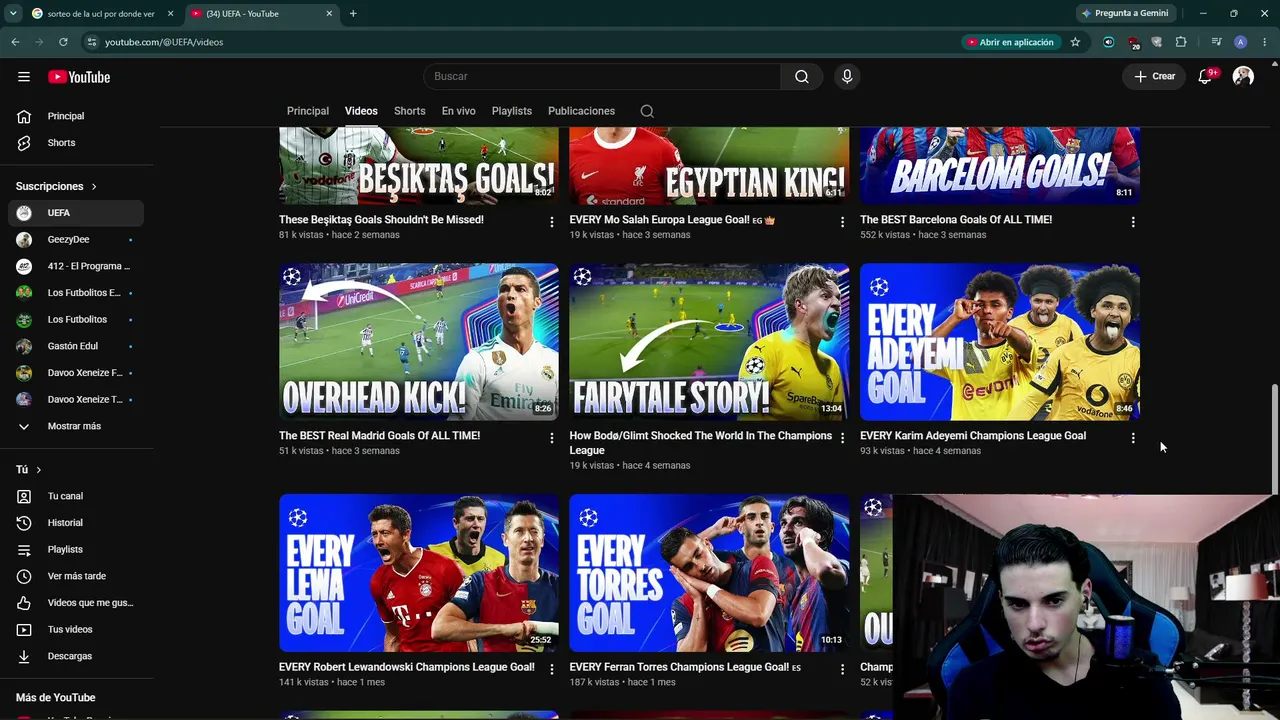Start voice search with the microphone
Screen dimensions: 1280x720
pyautogui.click(x=847, y=77)
